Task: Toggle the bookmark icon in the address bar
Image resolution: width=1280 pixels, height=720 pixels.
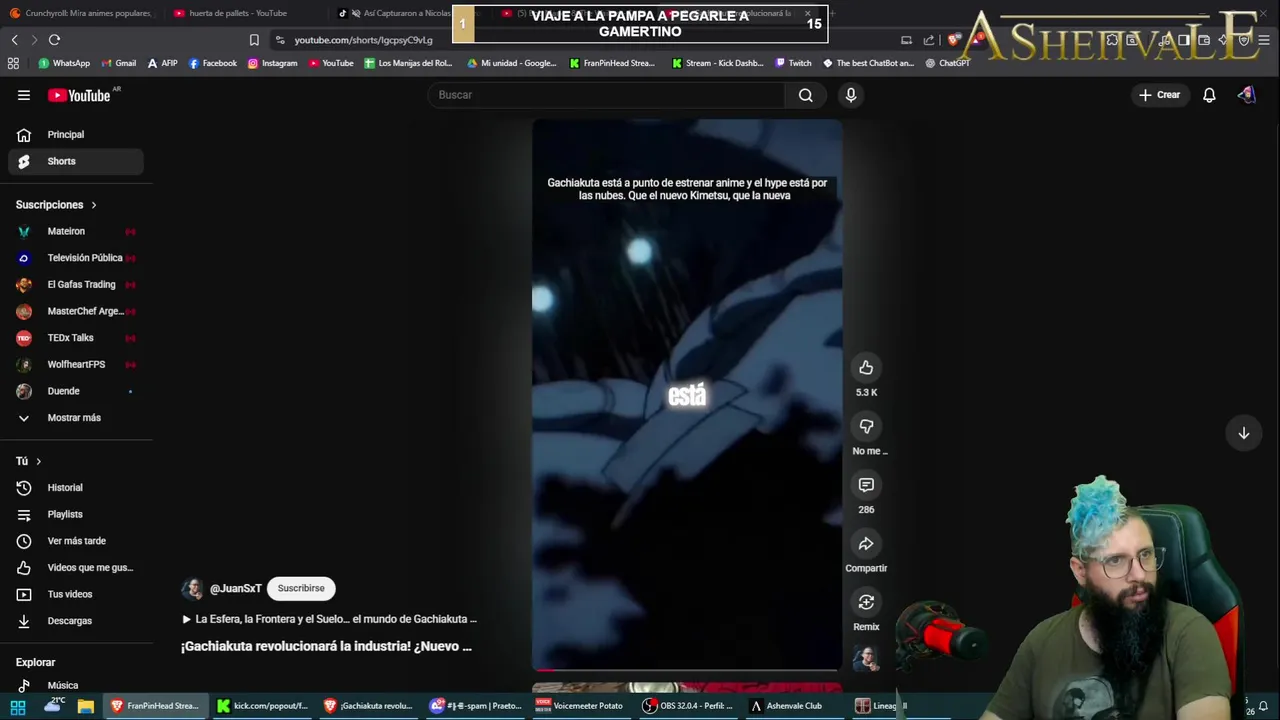Action: [254, 40]
